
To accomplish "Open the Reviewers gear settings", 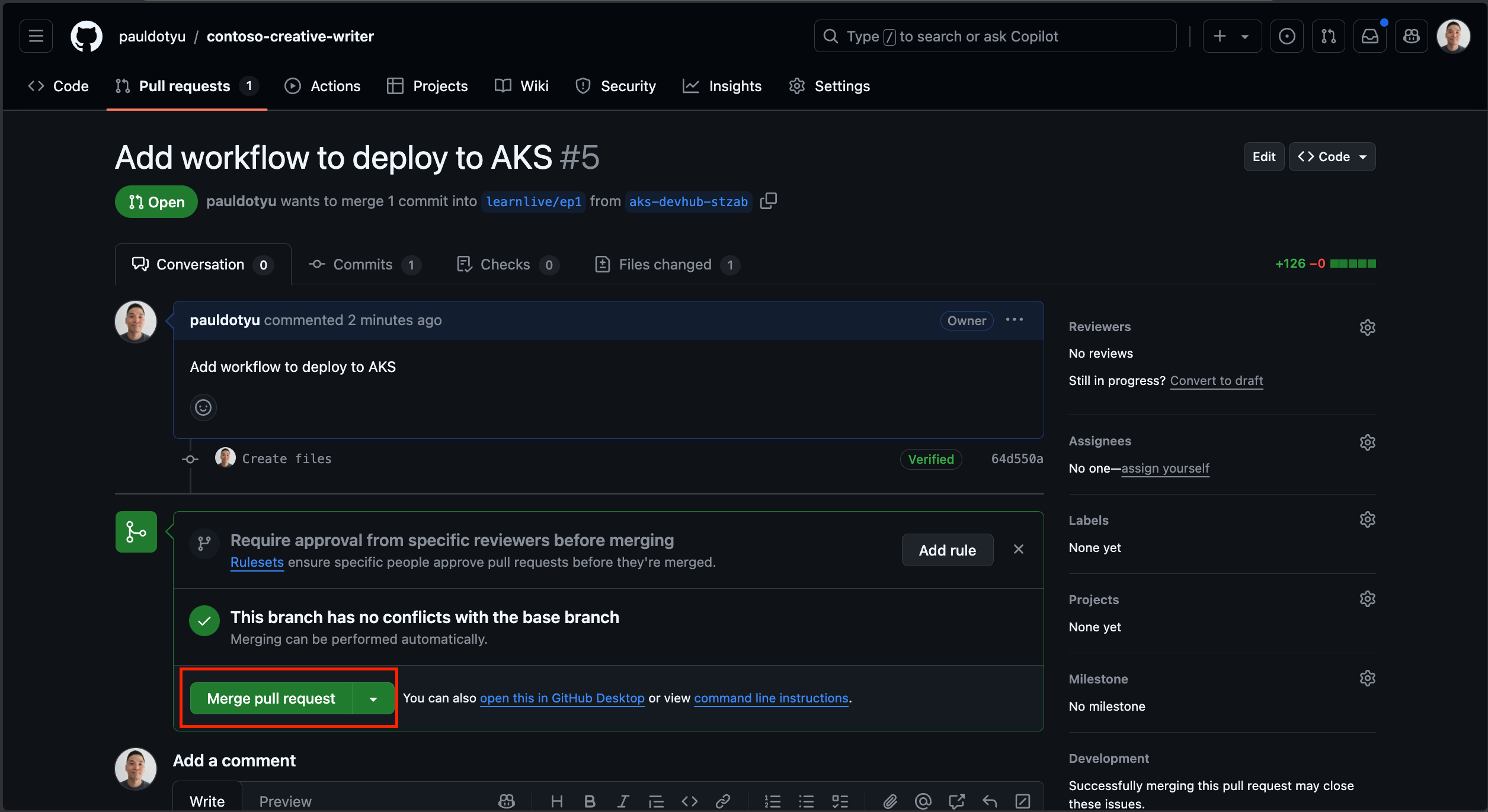I will (x=1367, y=327).
